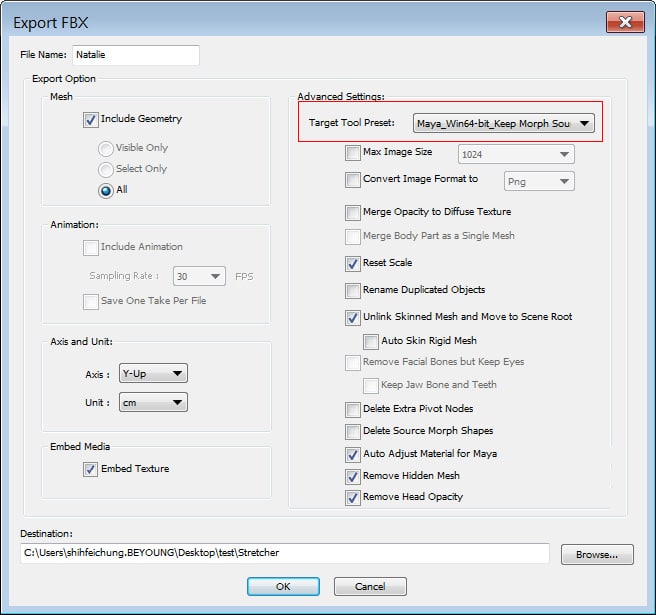656x615 pixels.
Task: Enable Delete Source Morph Shapes
Action: coord(353,432)
